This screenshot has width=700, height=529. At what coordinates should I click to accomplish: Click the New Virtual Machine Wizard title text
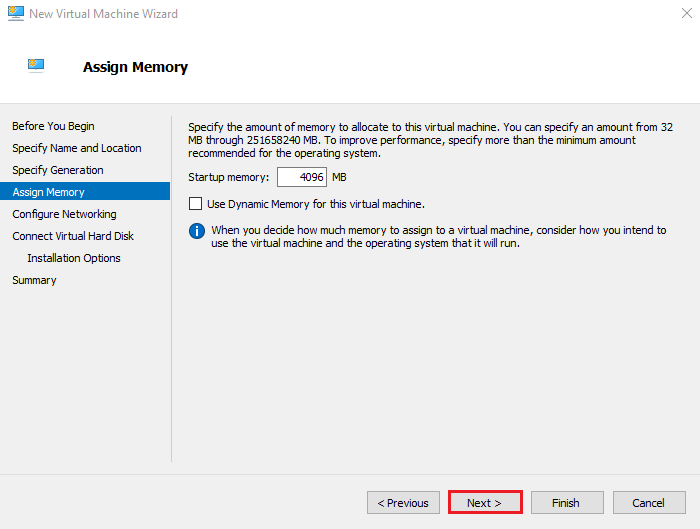tap(104, 14)
